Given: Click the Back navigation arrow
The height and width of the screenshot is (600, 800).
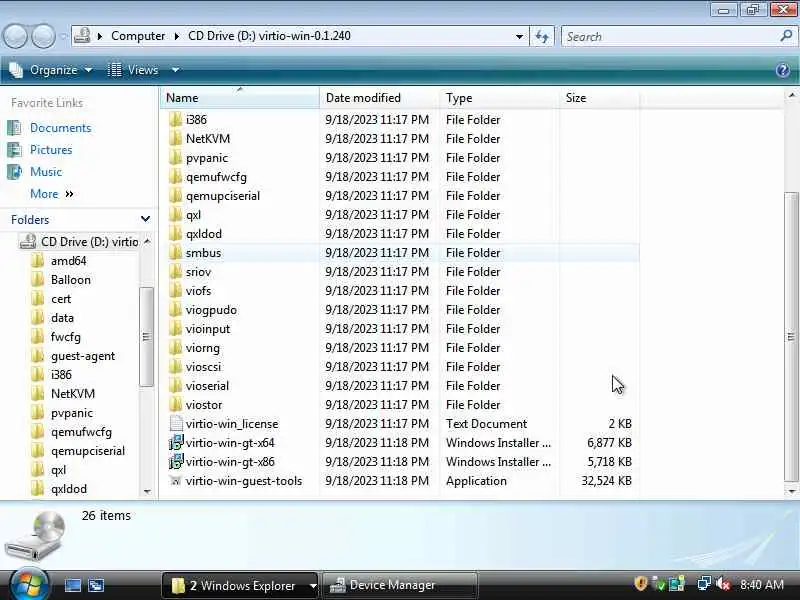Looking at the screenshot, I should pyautogui.click(x=15, y=36).
